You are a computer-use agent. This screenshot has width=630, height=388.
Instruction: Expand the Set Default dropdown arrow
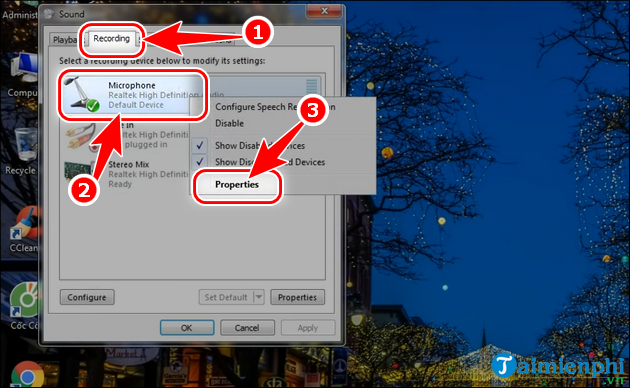259,297
